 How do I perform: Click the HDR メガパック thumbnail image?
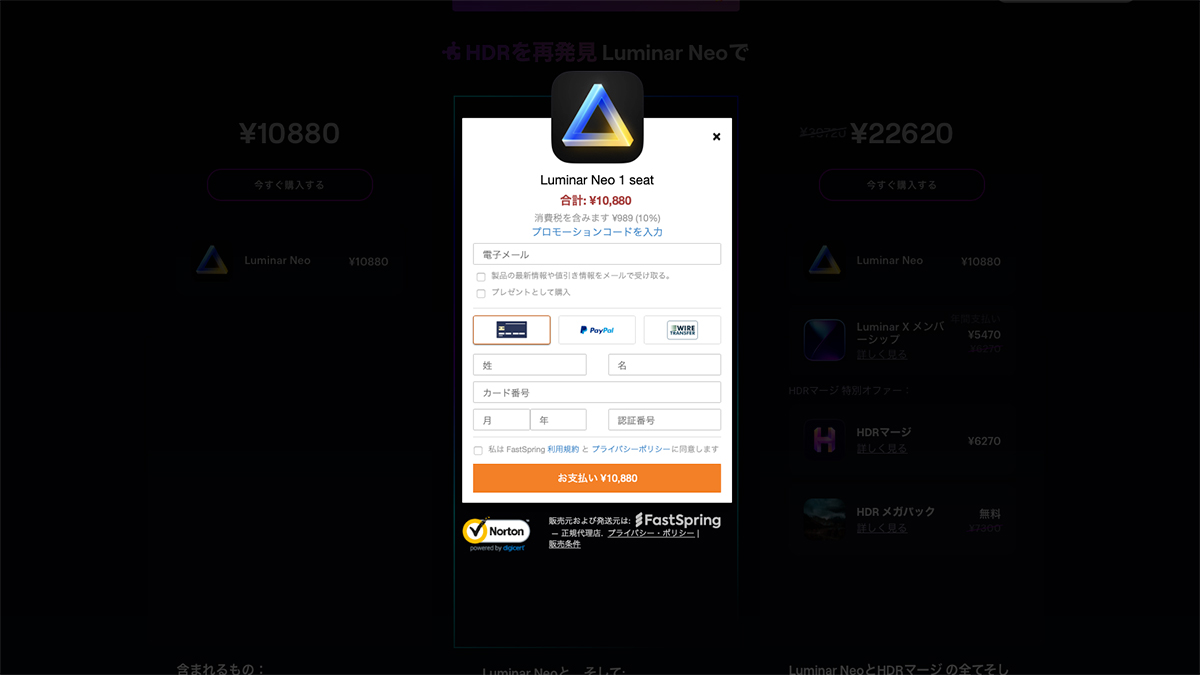tap(825, 519)
